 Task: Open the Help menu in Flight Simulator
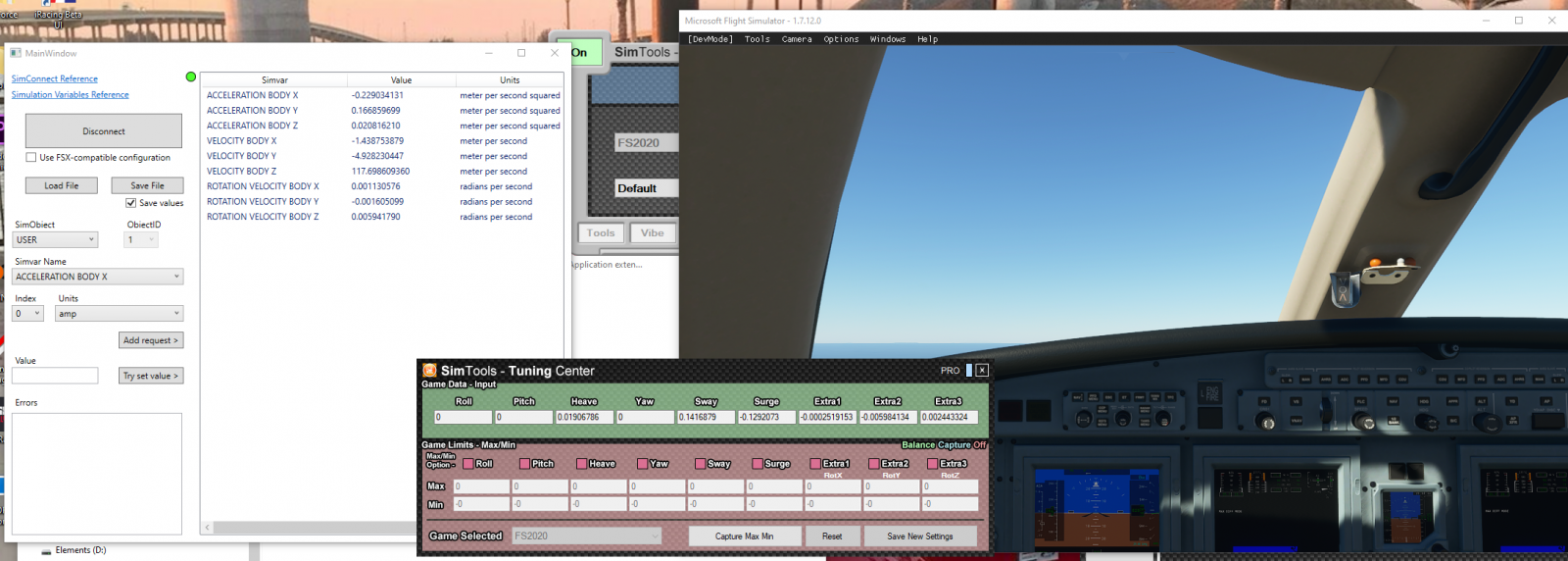(928, 39)
